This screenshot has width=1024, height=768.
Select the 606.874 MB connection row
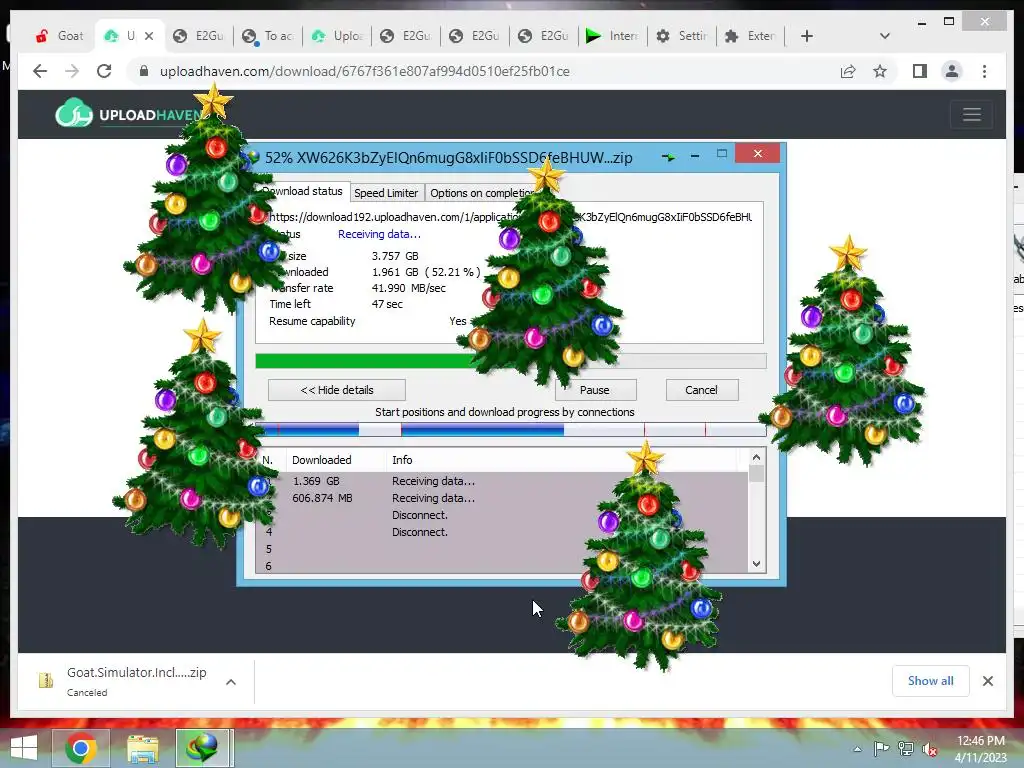503,498
